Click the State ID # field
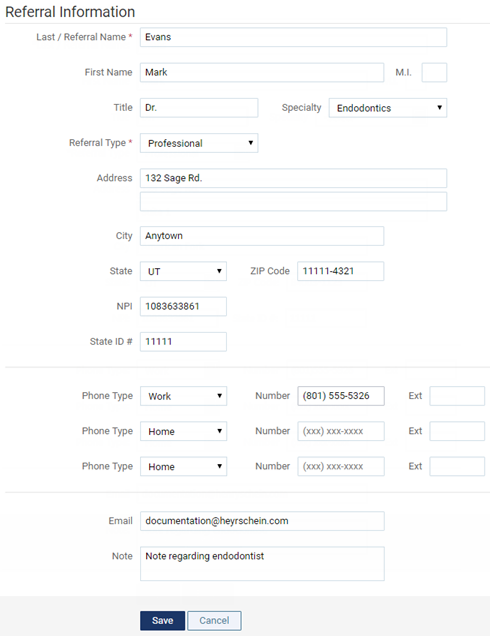 point(183,342)
